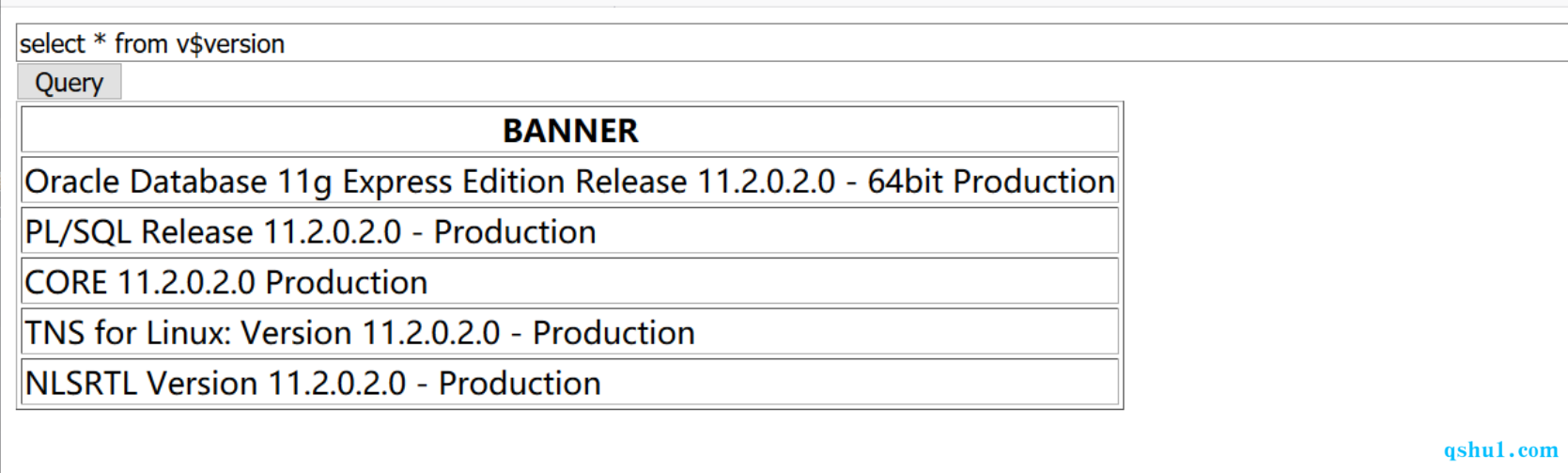Focus the SQL query input field

click(792, 43)
